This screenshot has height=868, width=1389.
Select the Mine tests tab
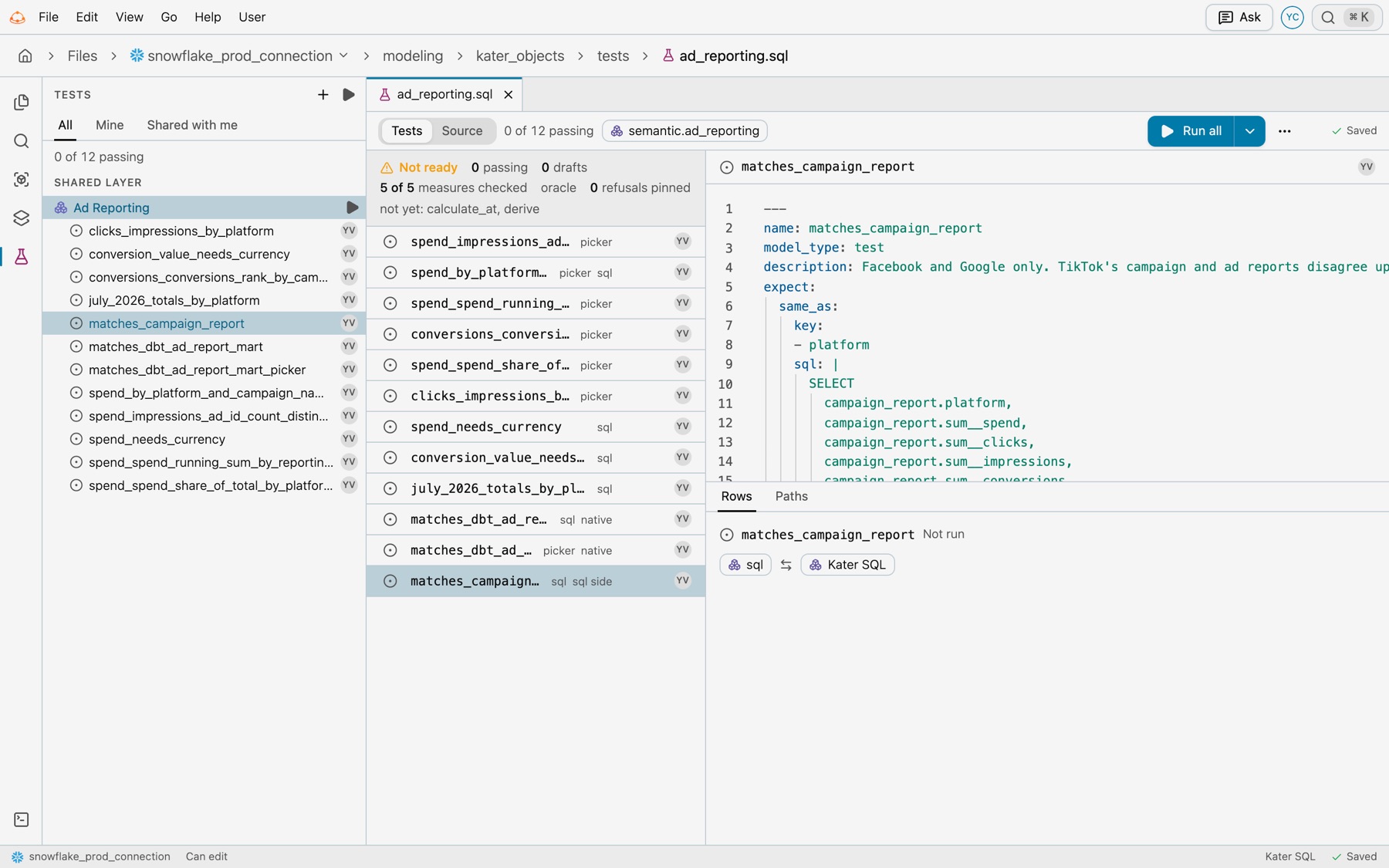[110, 125]
